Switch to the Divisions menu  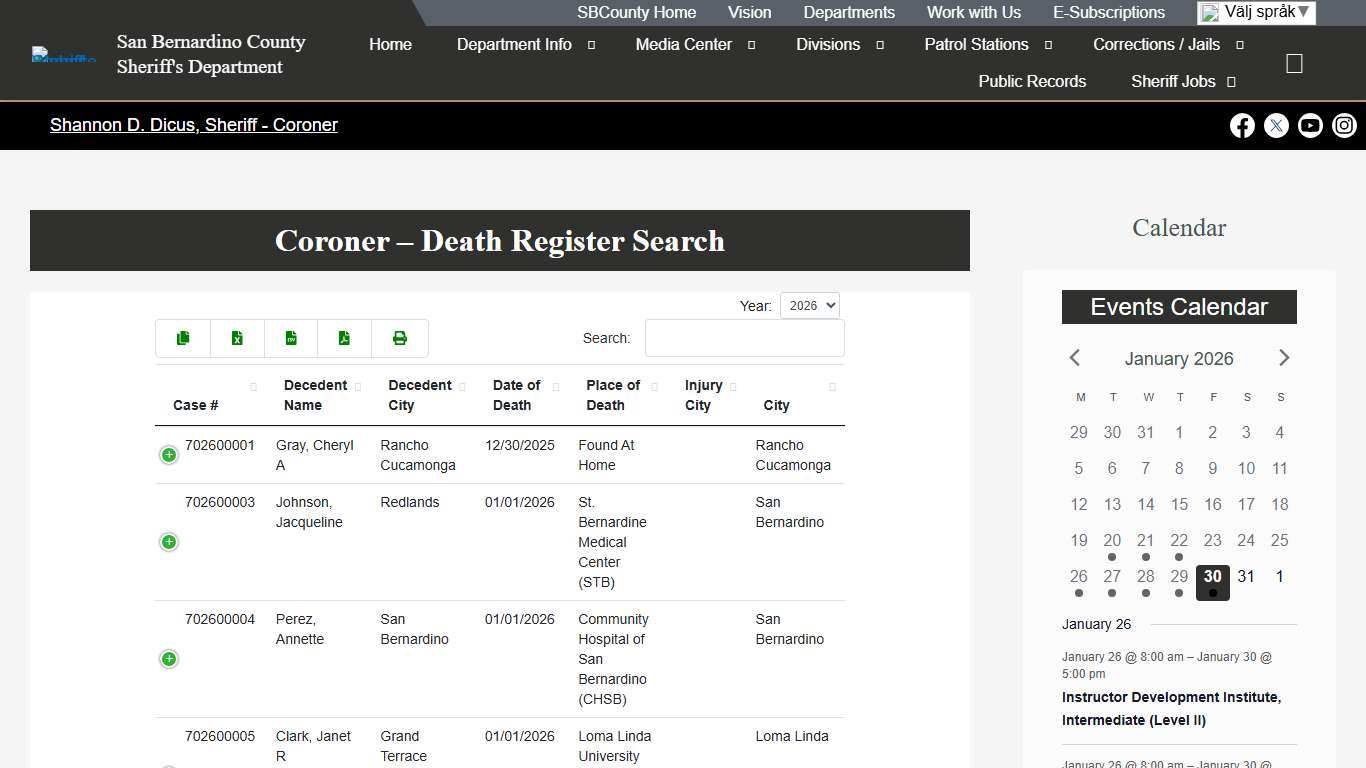(x=828, y=44)
